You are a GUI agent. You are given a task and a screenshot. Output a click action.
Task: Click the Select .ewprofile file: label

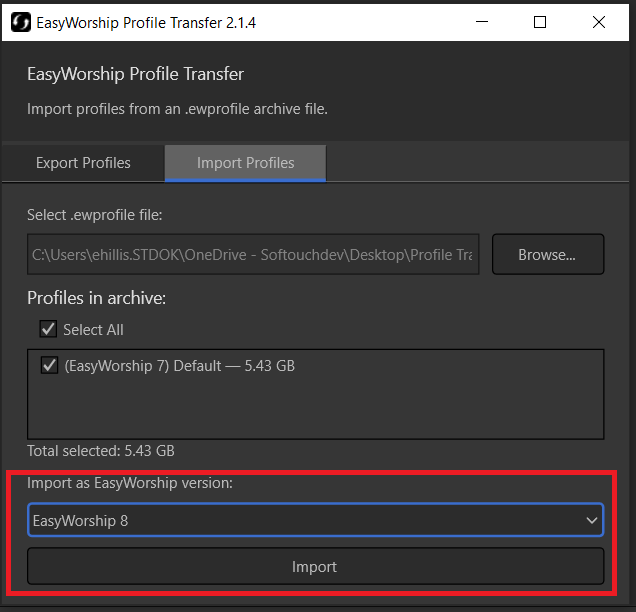coord(95,215)
